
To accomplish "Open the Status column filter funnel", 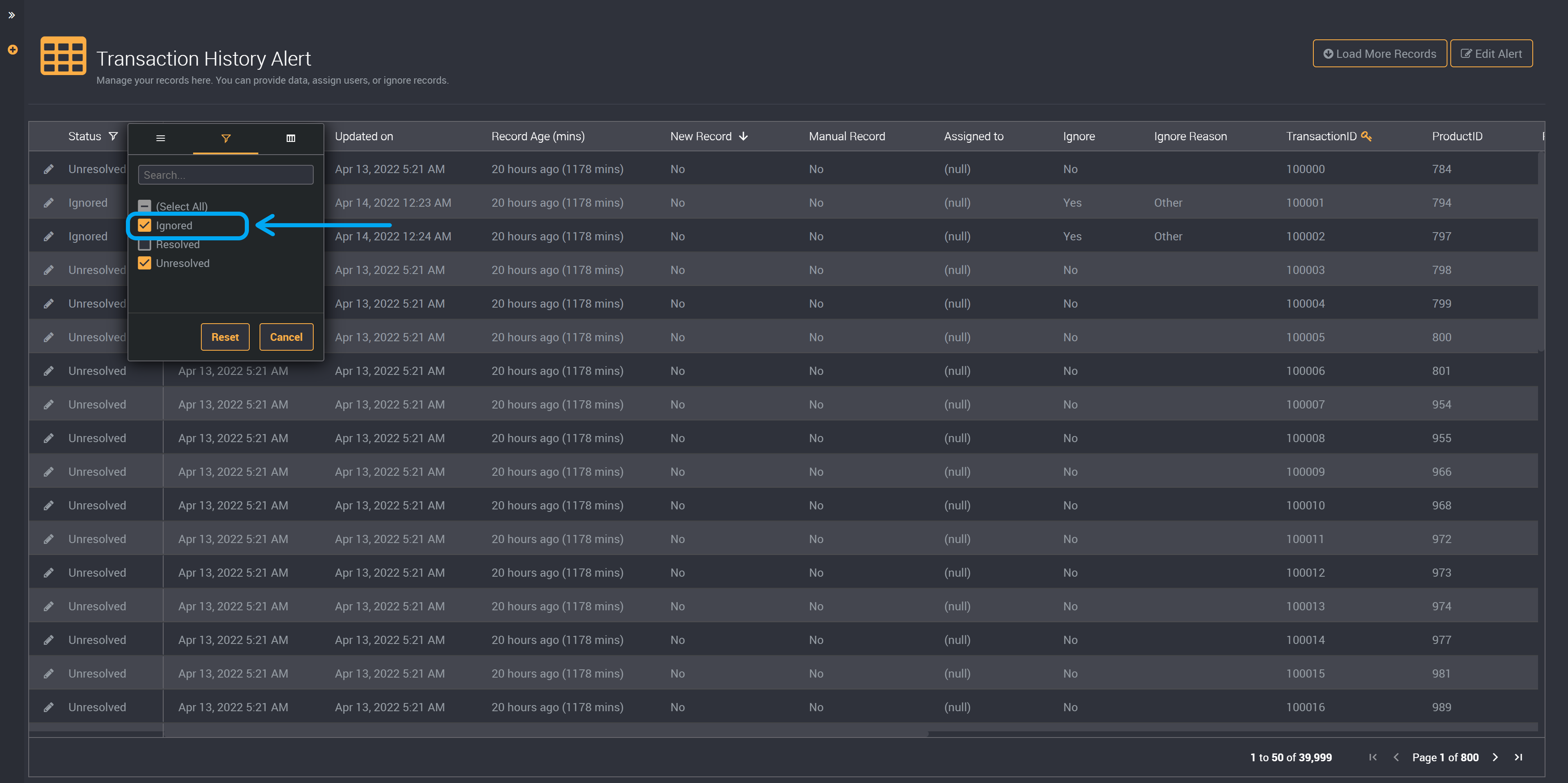I will [113, 137].
